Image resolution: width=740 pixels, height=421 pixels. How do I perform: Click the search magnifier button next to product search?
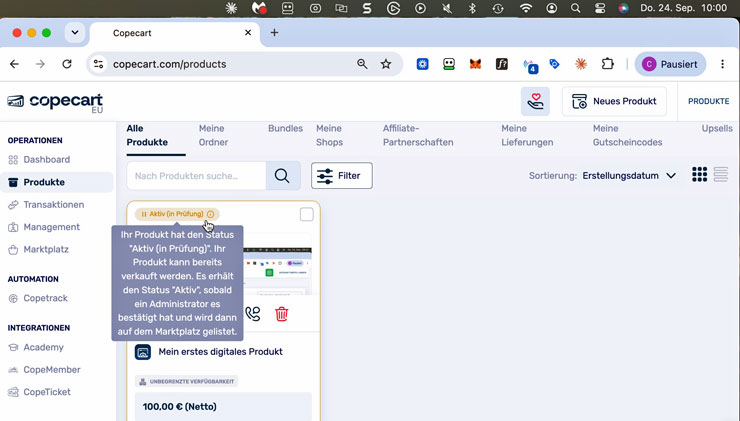(x=283, y=176)
